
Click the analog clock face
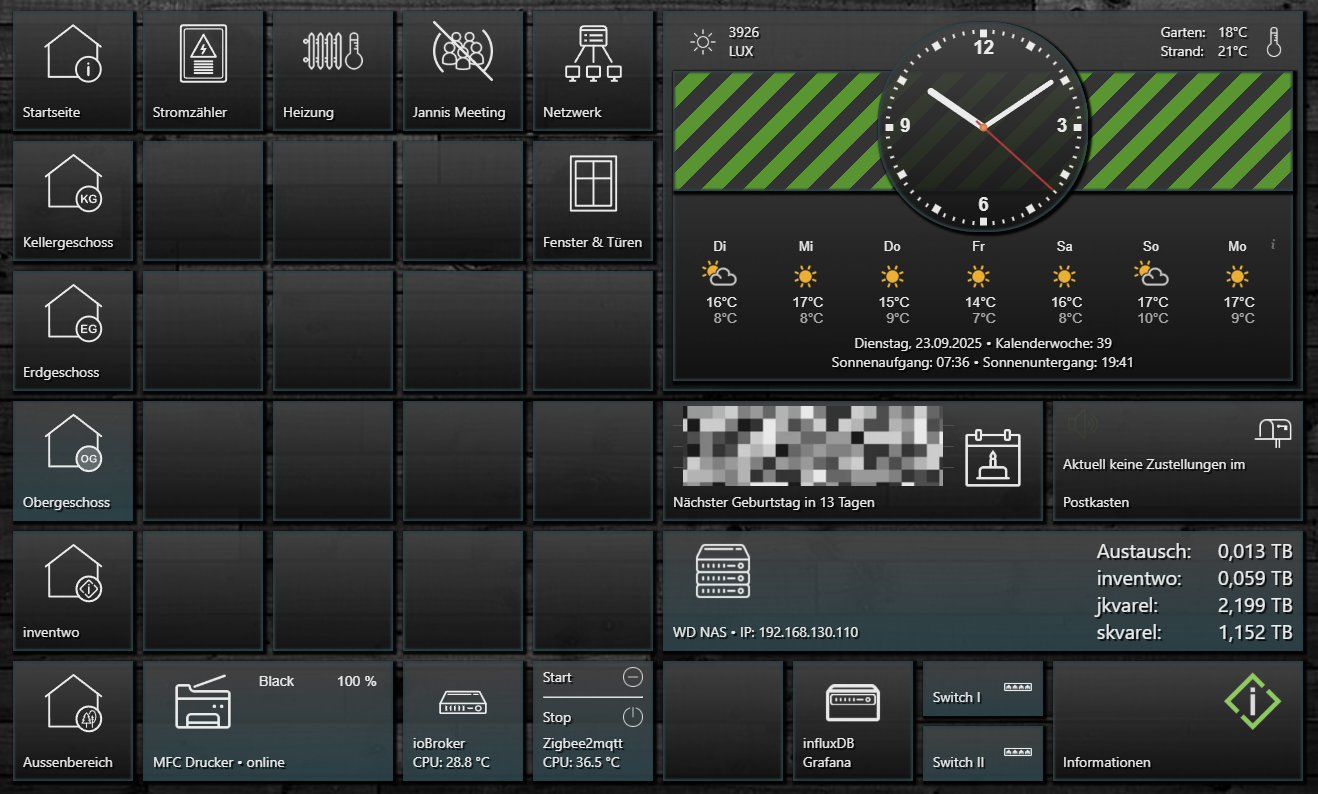[983, 127]
